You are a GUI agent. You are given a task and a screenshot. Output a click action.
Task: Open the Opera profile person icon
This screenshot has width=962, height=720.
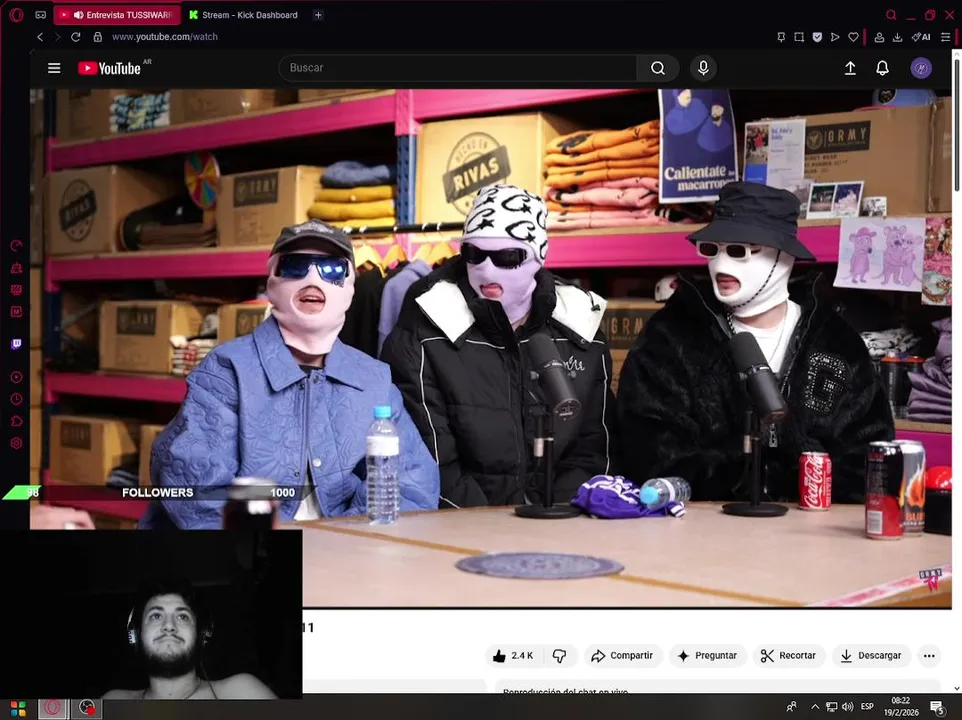pyautogui.click(x=879, y=37)
